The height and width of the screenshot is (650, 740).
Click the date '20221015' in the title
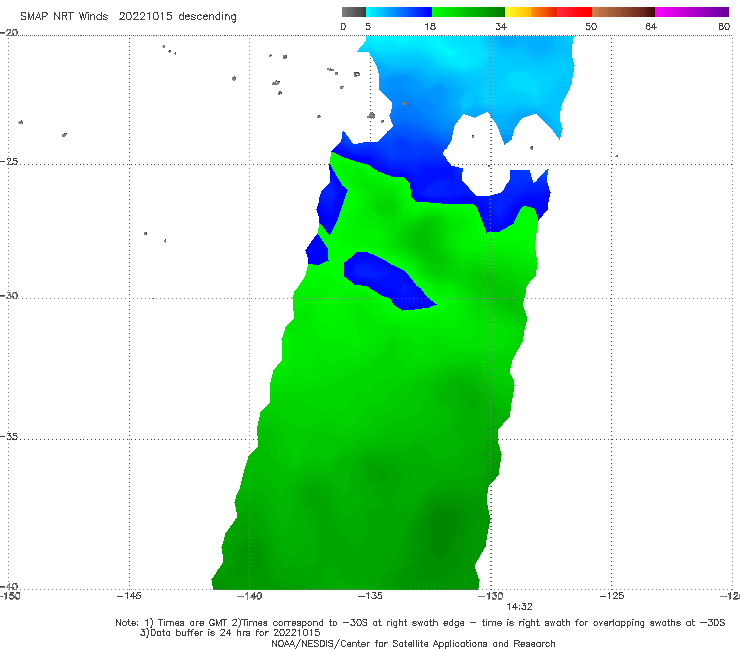145,17
